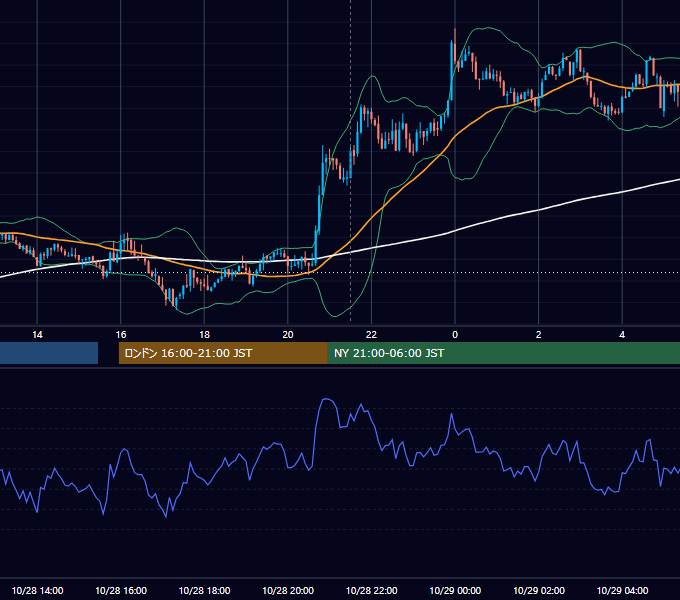
Task: Click the ロンドン 16:00-21:00 JST session bar
Action: pyautogui.click(x=223, y=353)
